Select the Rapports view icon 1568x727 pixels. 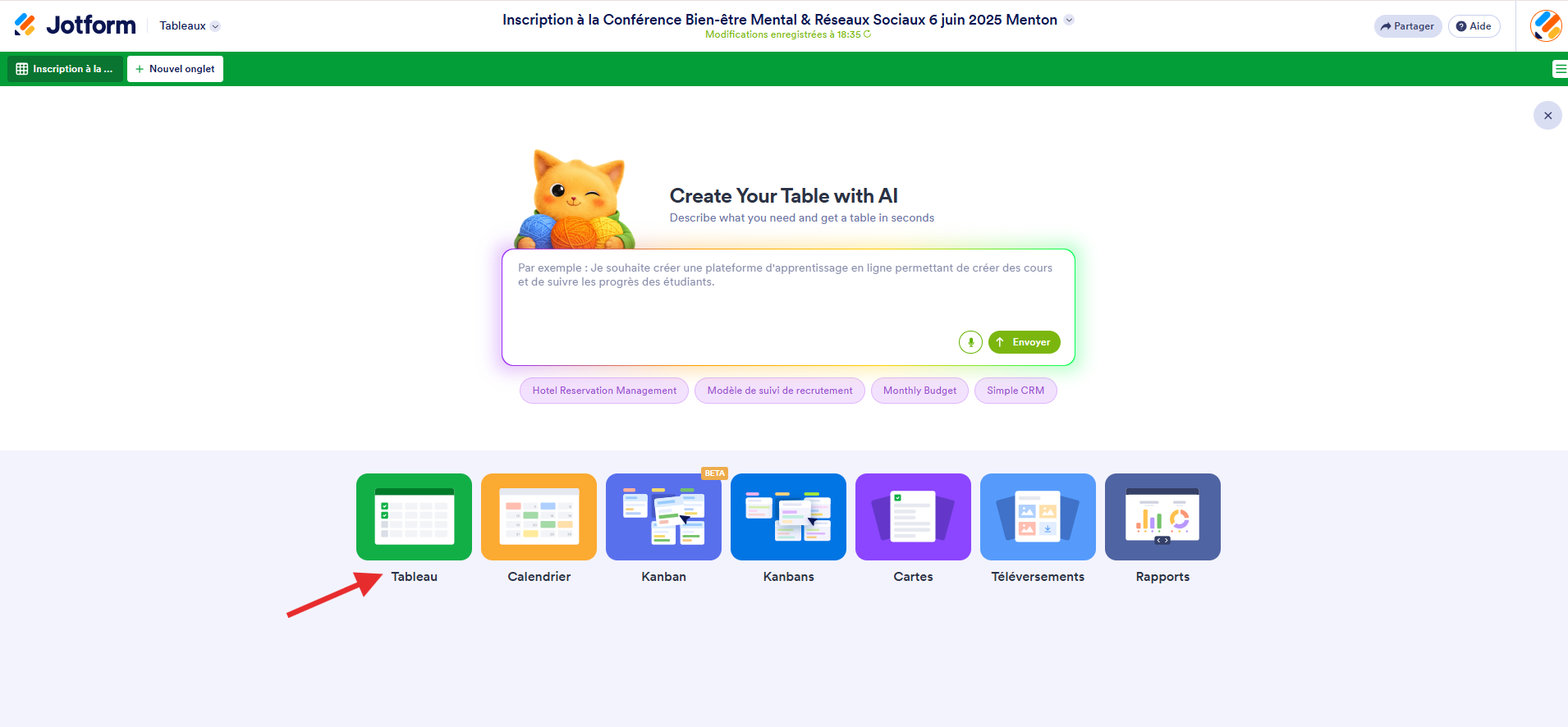[x=1162, y=517]
